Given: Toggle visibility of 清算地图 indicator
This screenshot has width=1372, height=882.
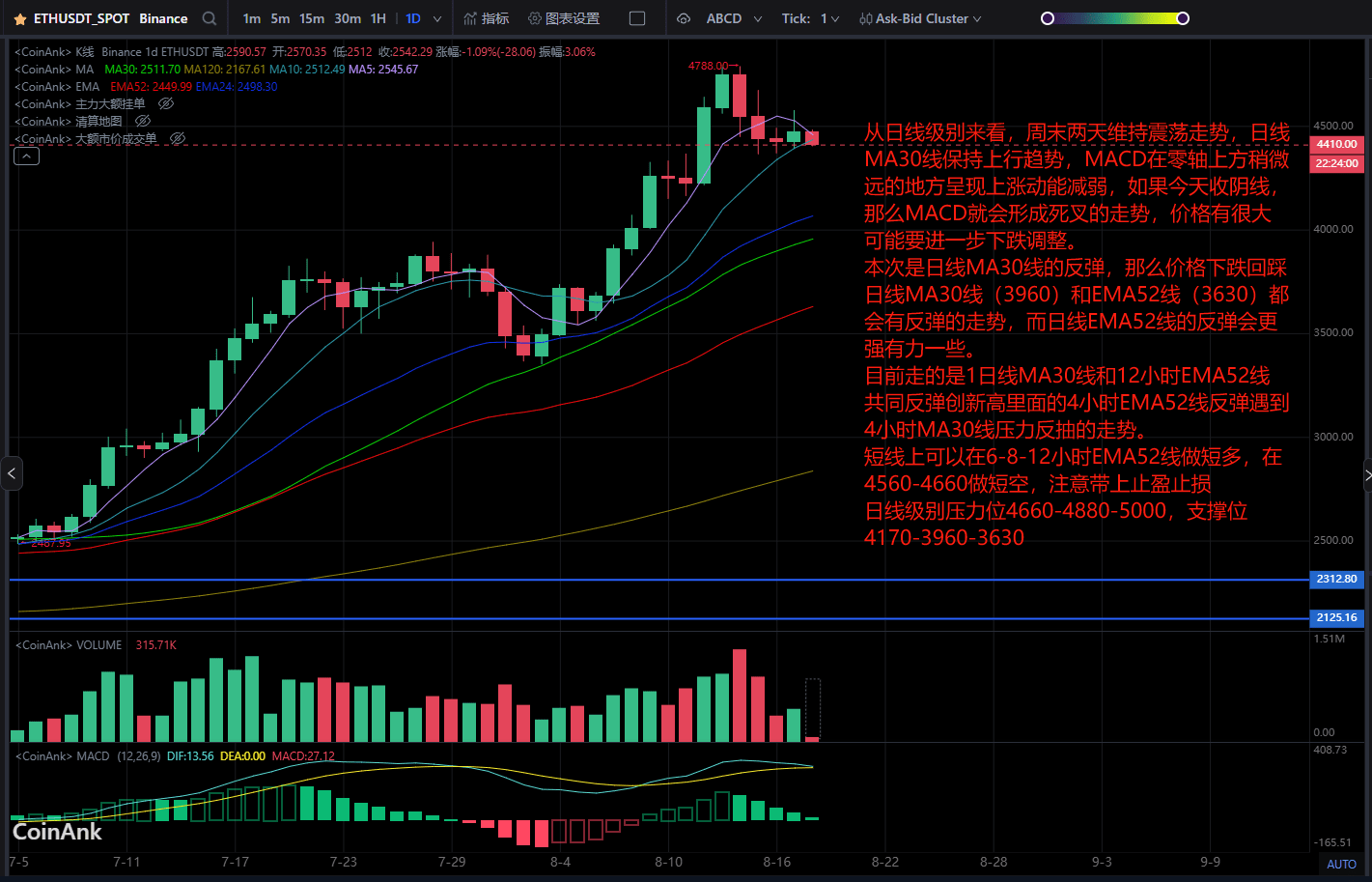Looking at the screenshot, I should 143,121.
